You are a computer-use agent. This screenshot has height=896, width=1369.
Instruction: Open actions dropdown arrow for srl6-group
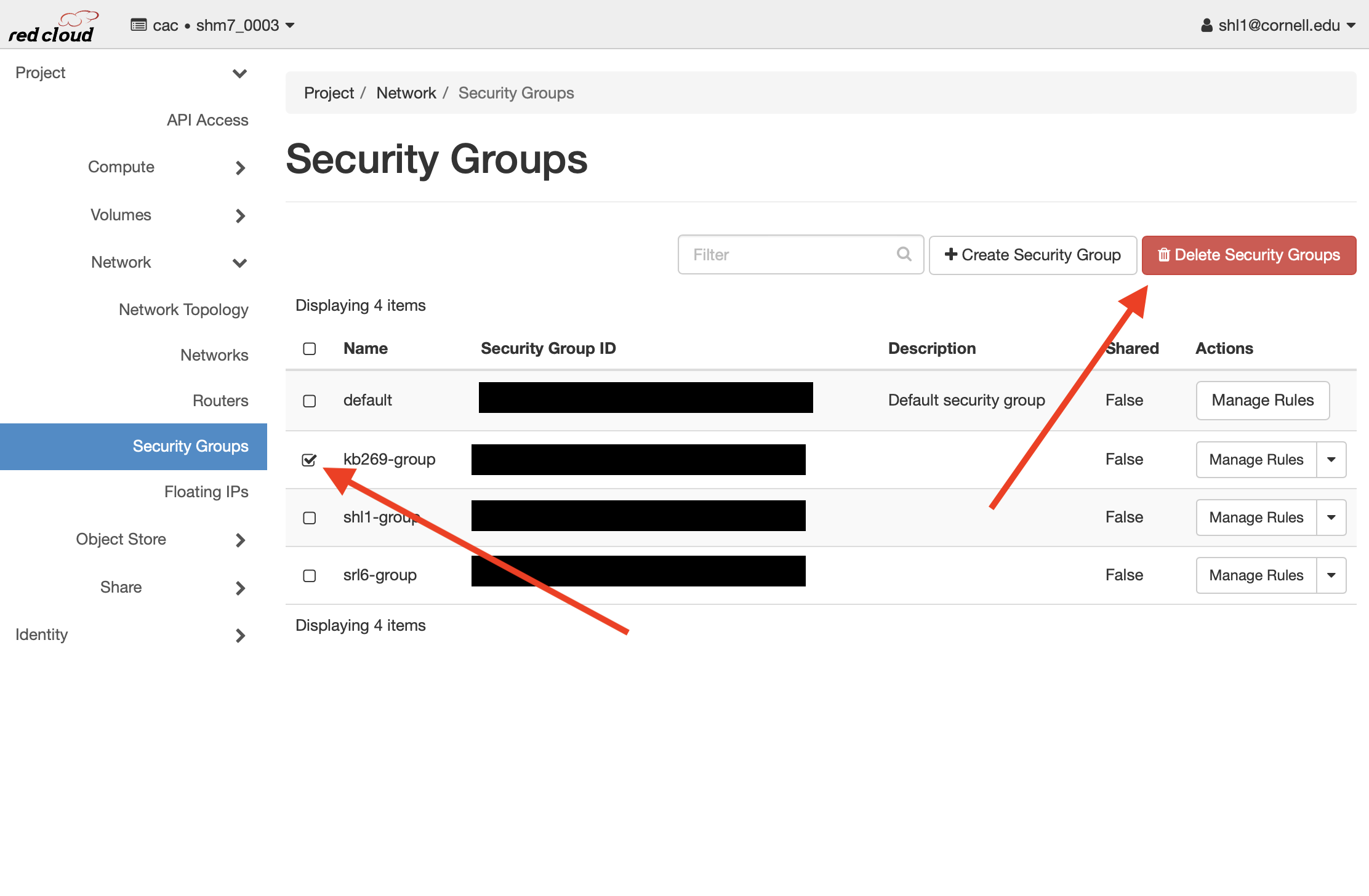1331,575
